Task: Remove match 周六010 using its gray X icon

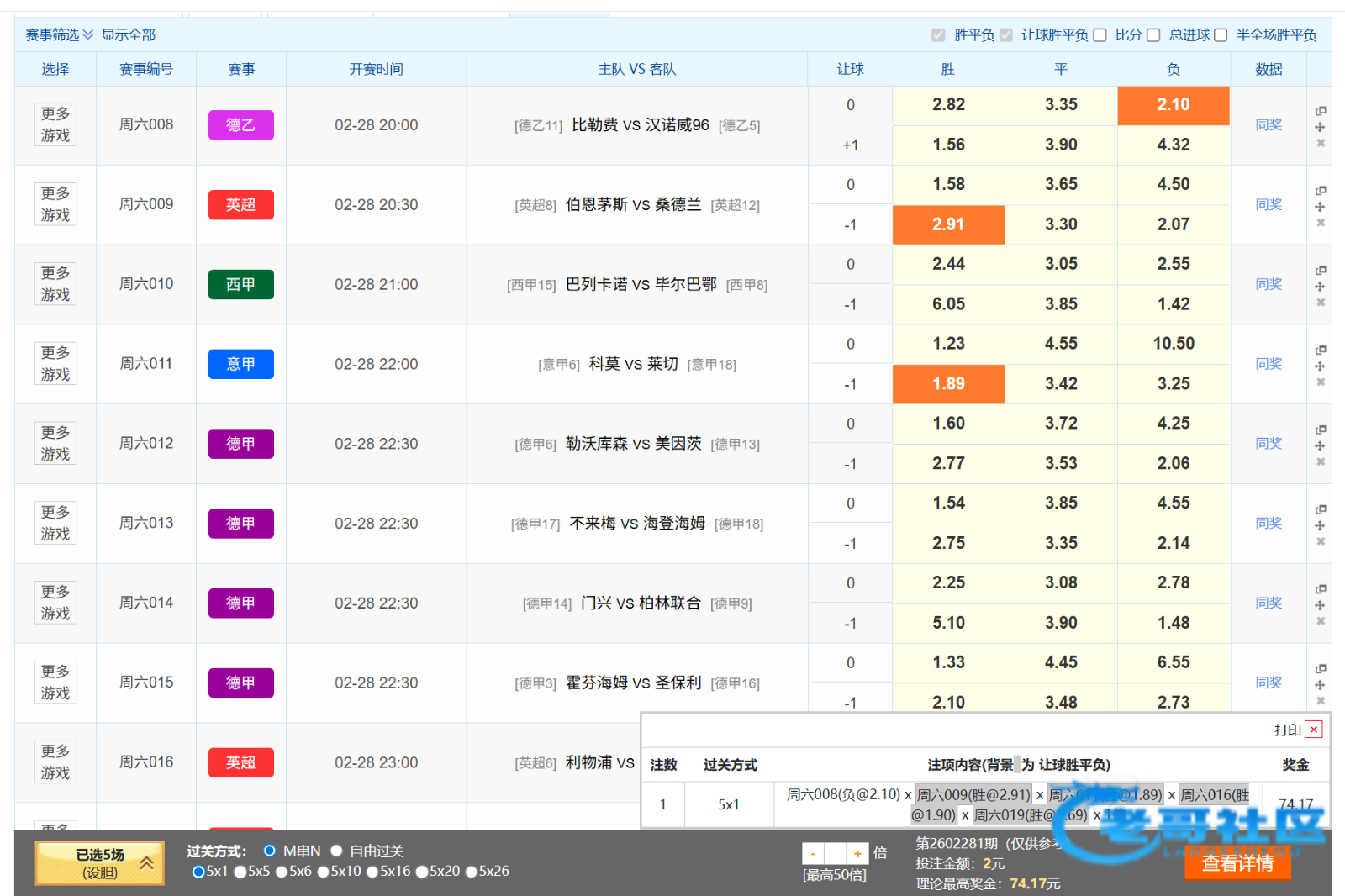Action: (1321, 303)
